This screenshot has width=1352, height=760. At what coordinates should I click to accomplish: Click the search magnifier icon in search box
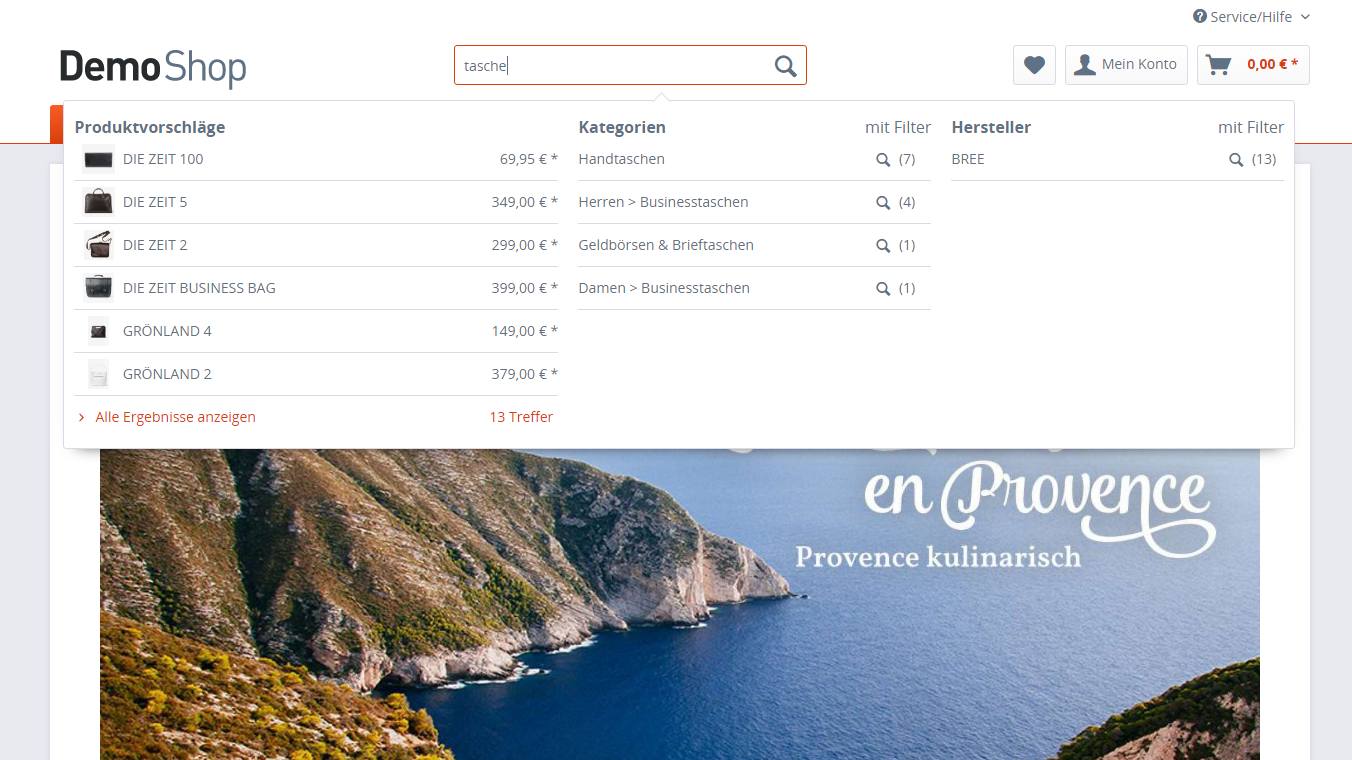coord(785,66)
